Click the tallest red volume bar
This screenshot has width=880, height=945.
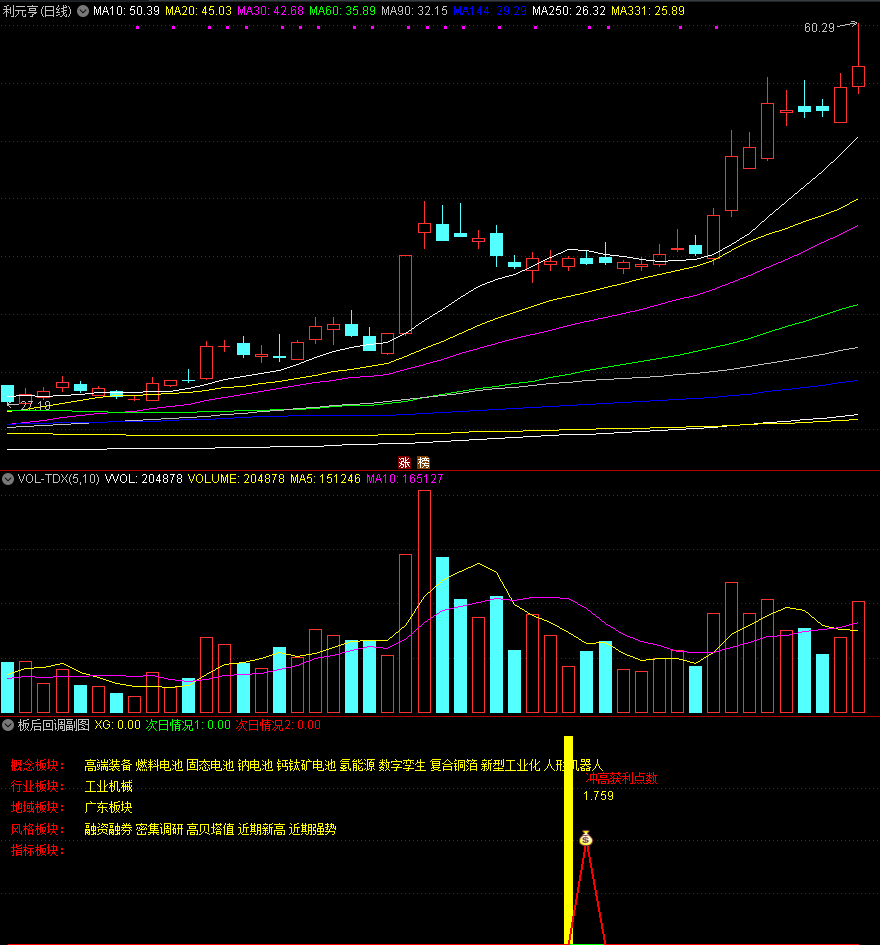pos(424,600)
